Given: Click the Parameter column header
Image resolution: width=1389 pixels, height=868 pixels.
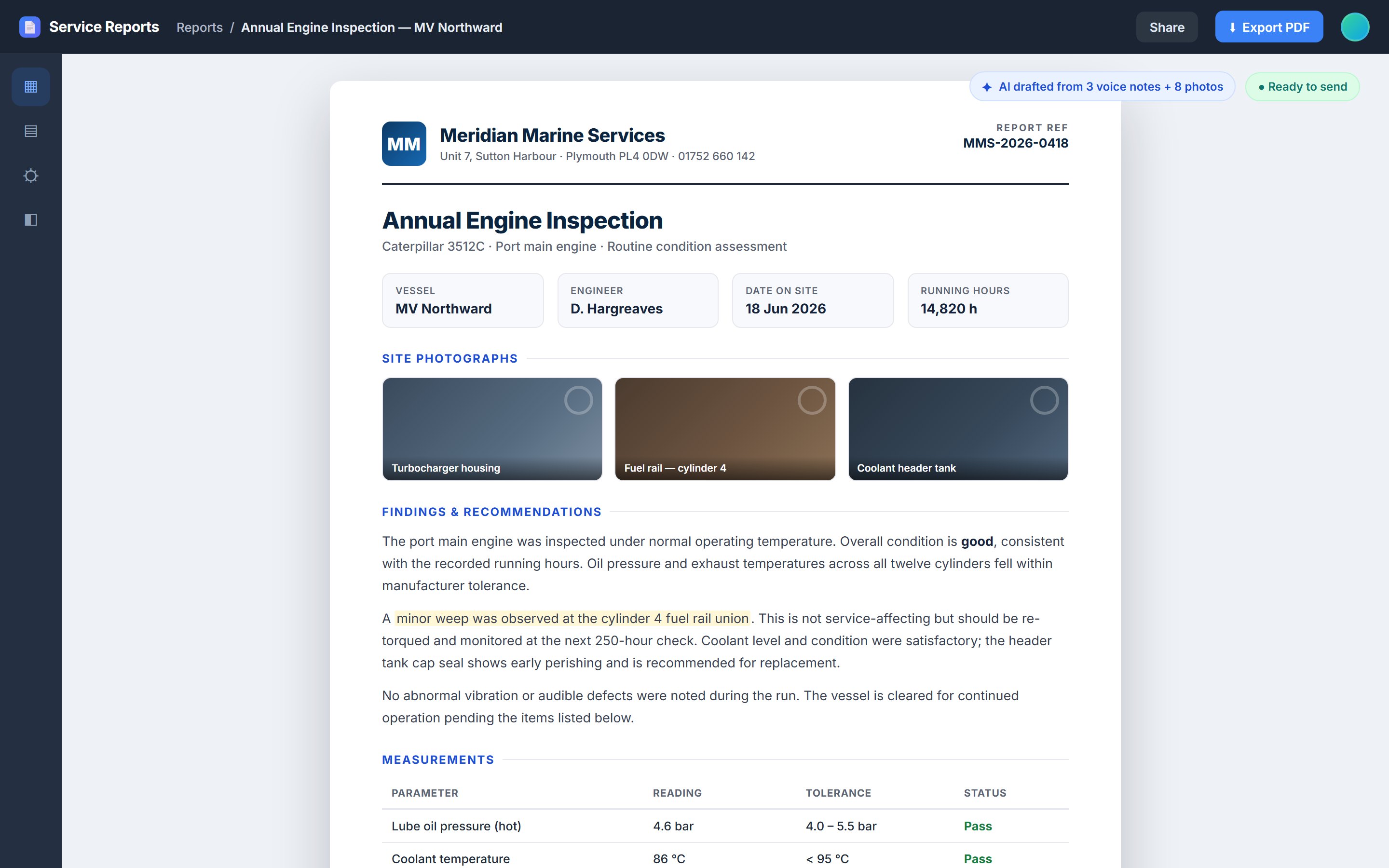Looking at the screenshot, I should coord(425,793).
